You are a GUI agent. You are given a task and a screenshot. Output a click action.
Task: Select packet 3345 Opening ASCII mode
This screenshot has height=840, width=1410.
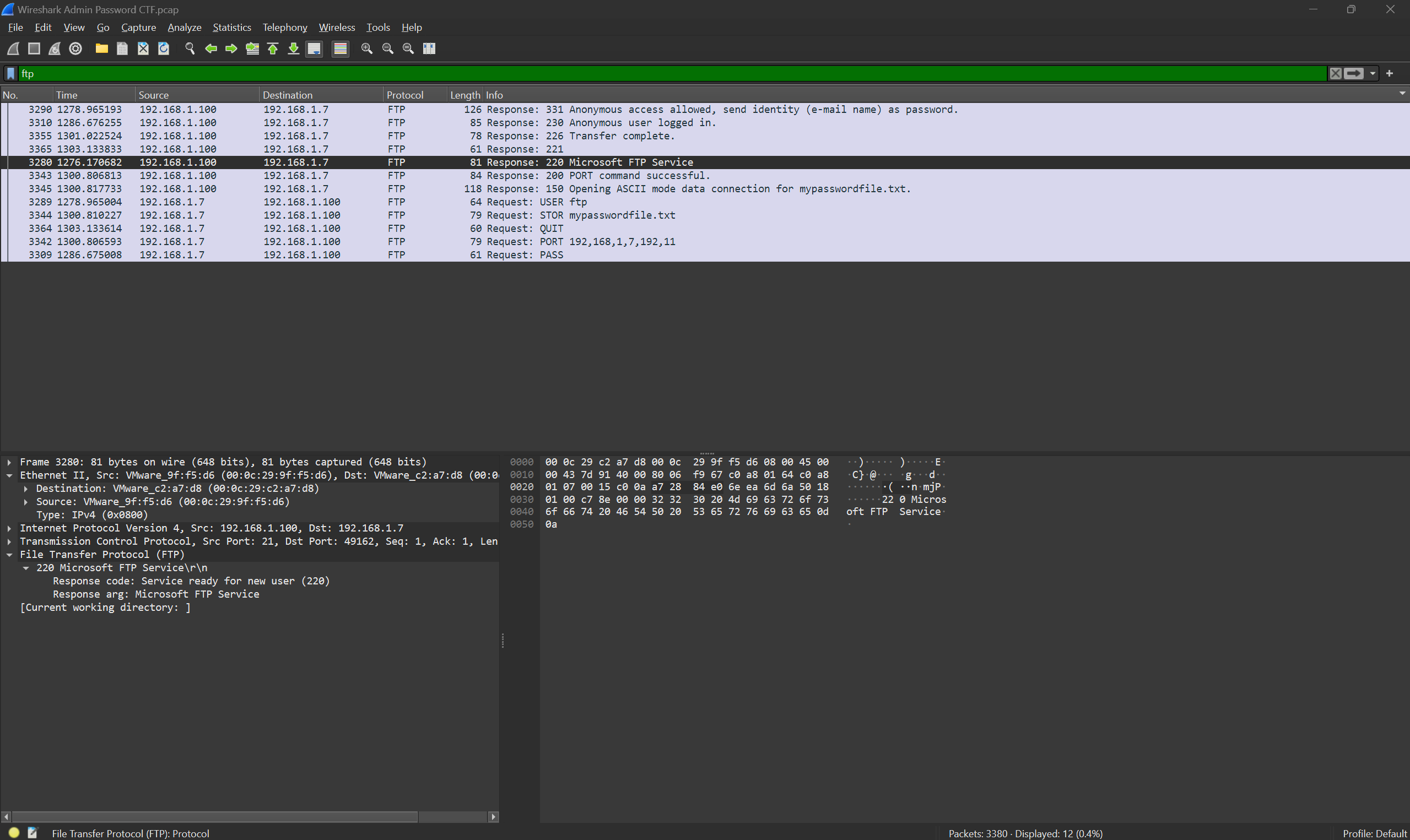(x=705, y=189)
